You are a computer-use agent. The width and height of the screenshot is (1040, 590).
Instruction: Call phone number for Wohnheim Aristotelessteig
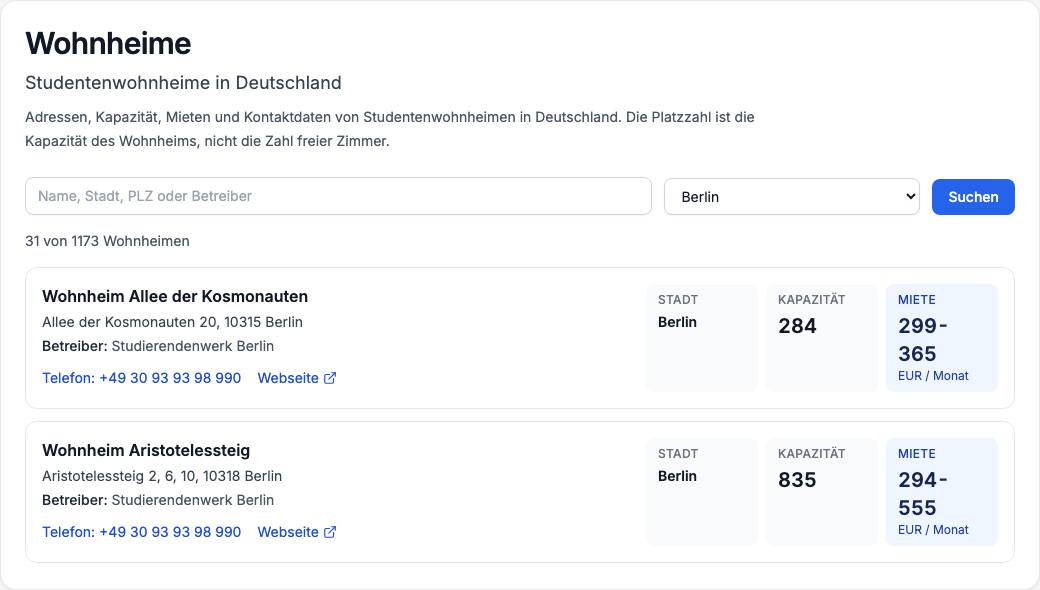(x=141, y=532)
